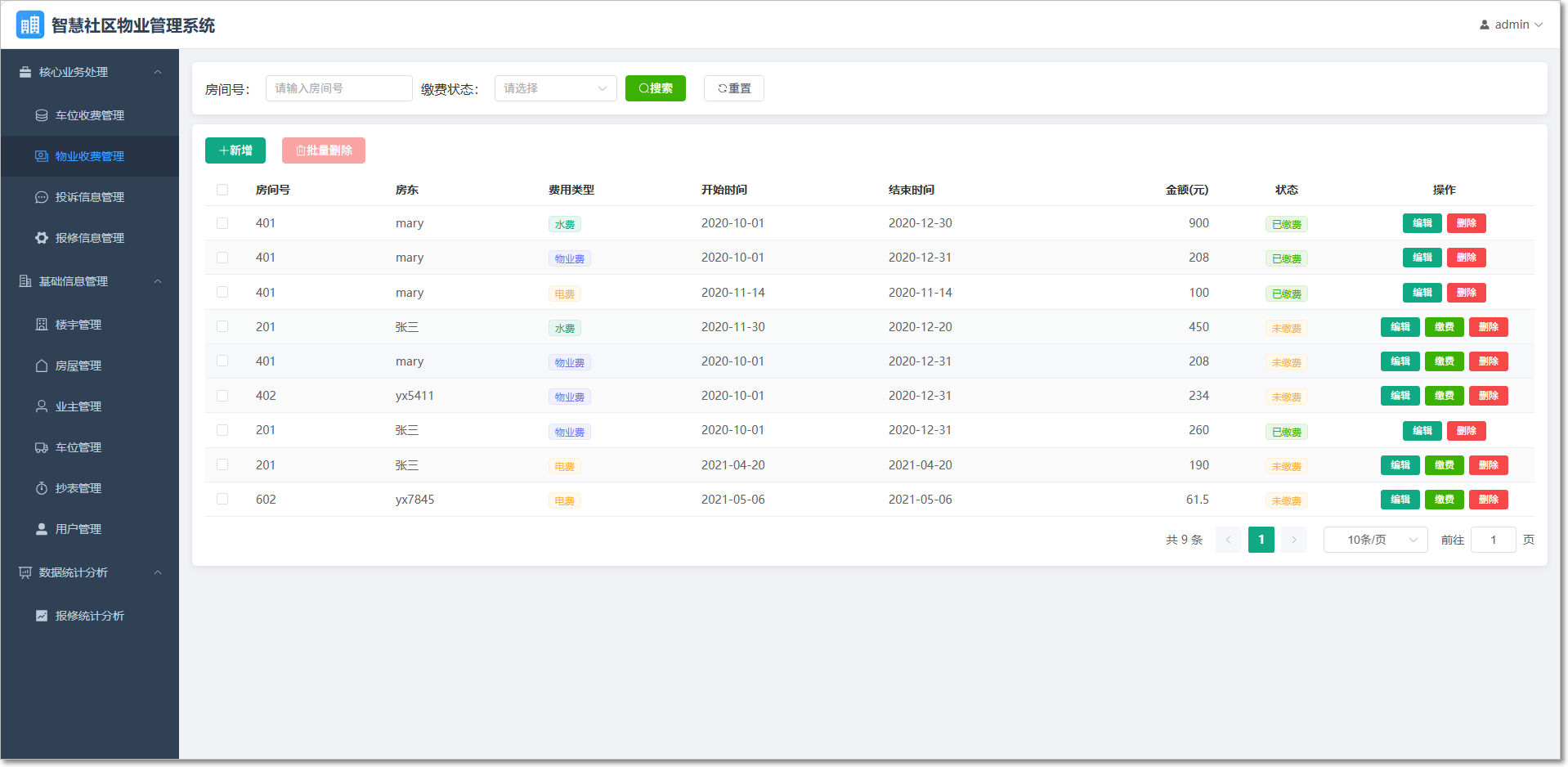Click the person icon beside 业主管理
This screenshot has width=1568, height=767.
[42, 406]
